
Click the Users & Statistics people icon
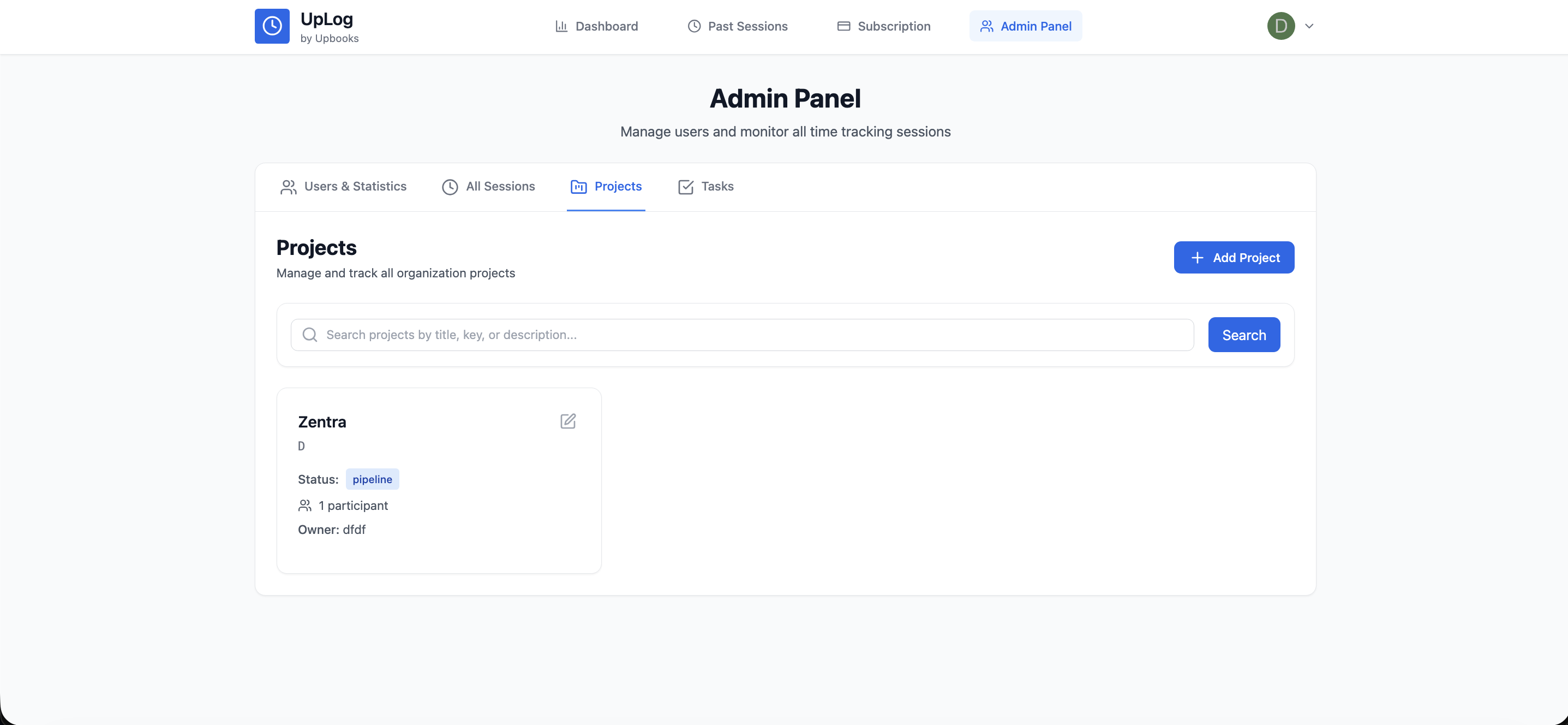(x=289, y=186)
